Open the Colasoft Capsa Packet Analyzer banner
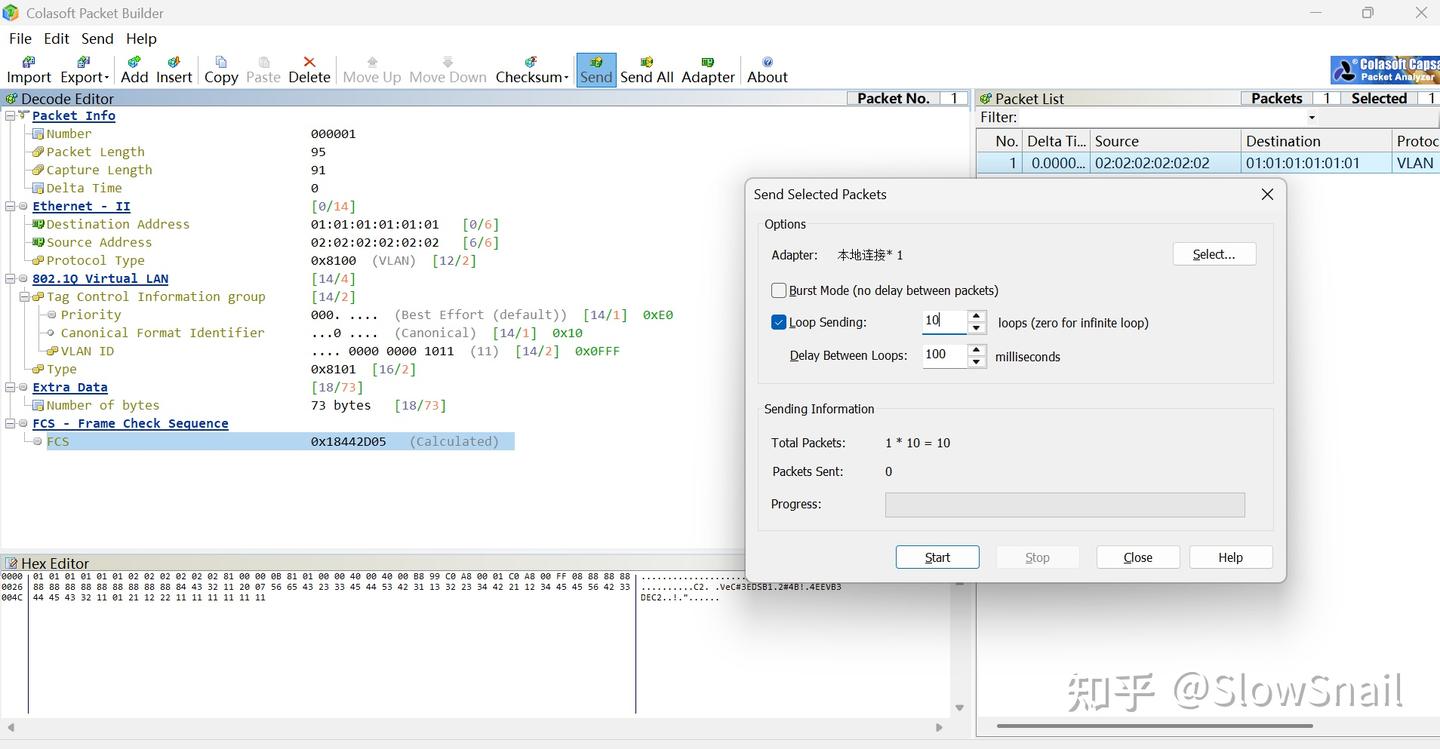The width and height of the screenshot is (1440, 749). tap(1385, 70)
